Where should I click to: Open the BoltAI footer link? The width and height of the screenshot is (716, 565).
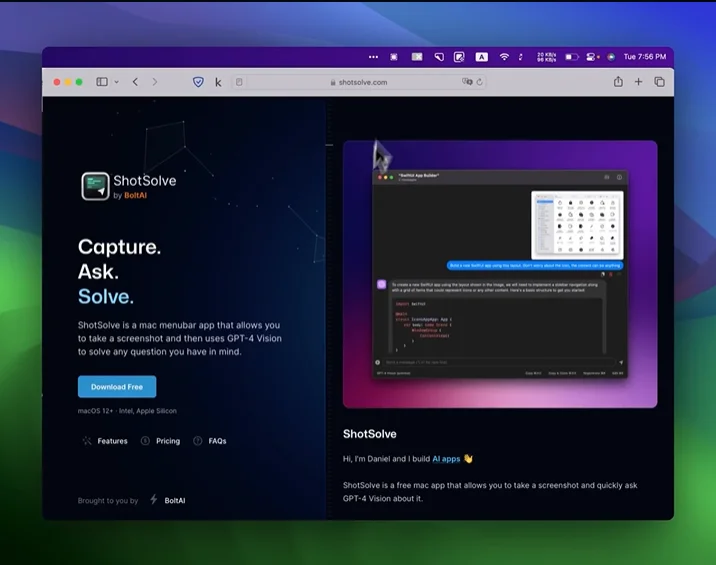tap(175, 500)
